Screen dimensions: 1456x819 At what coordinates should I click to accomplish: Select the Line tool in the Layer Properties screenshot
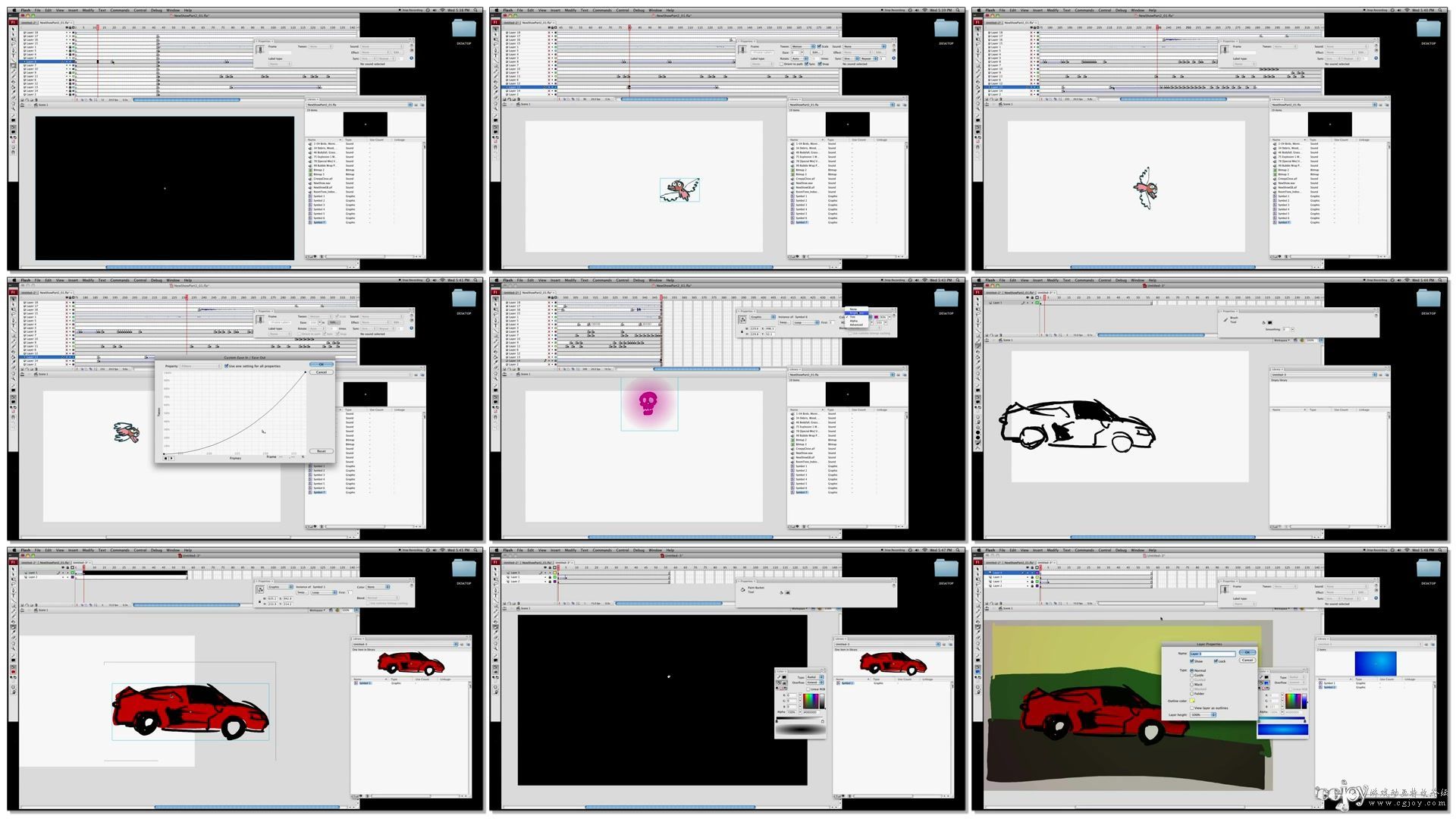pyautogui.click(x=977, y=601)
